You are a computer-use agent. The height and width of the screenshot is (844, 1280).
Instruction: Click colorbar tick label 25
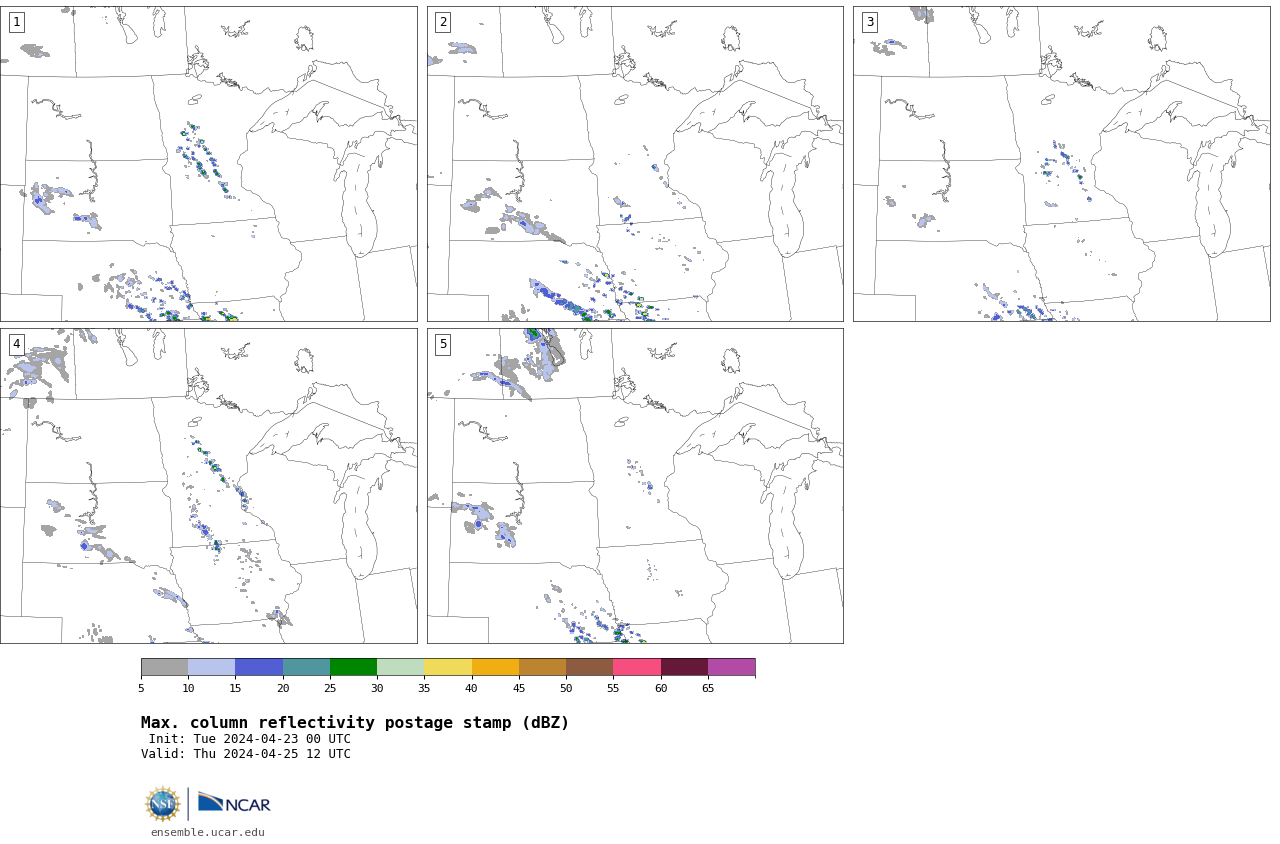pyautogui.click(x=330, y=688)
